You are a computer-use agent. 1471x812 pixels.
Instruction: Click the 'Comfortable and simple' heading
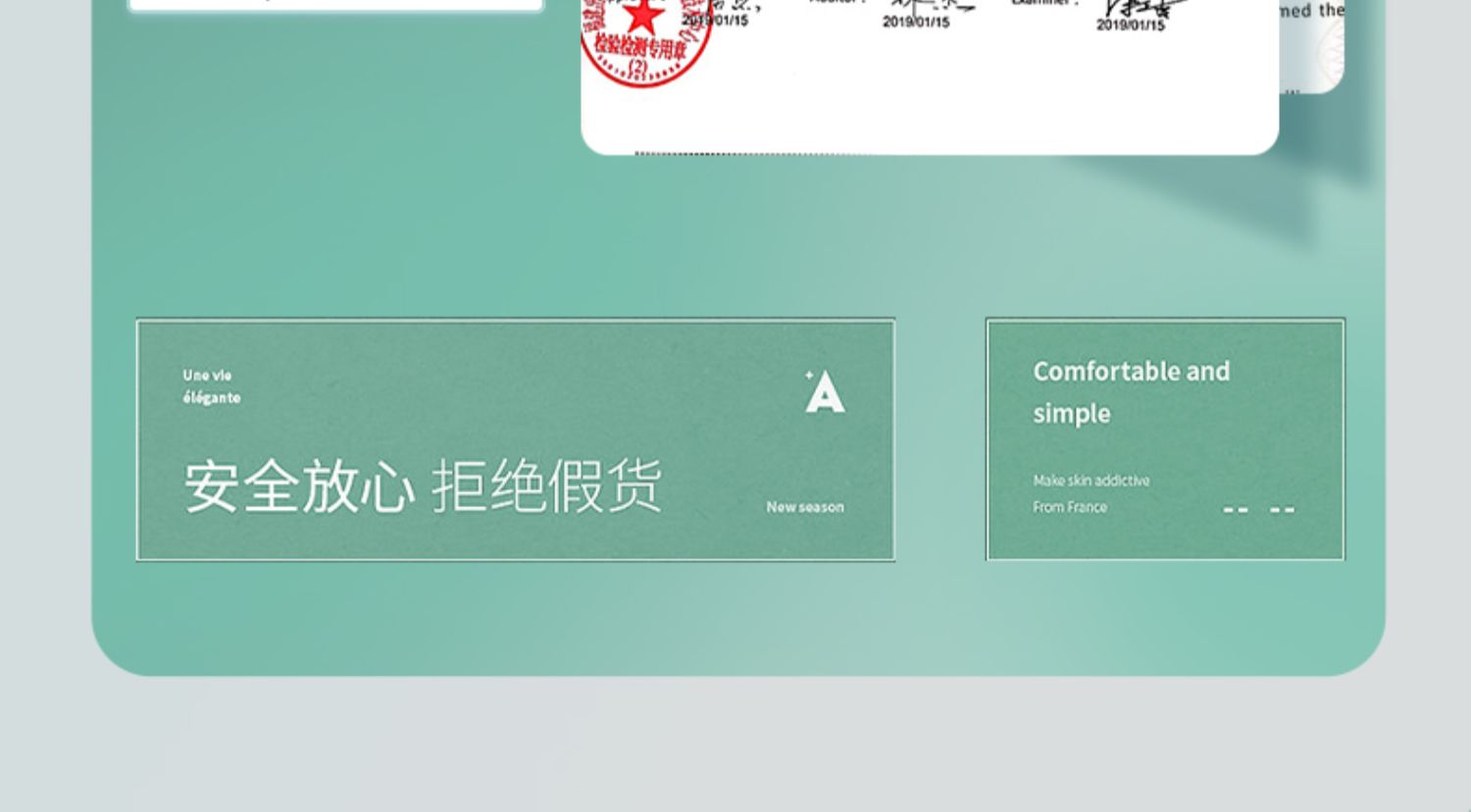pyautogui.click(x=1131, y=392)
